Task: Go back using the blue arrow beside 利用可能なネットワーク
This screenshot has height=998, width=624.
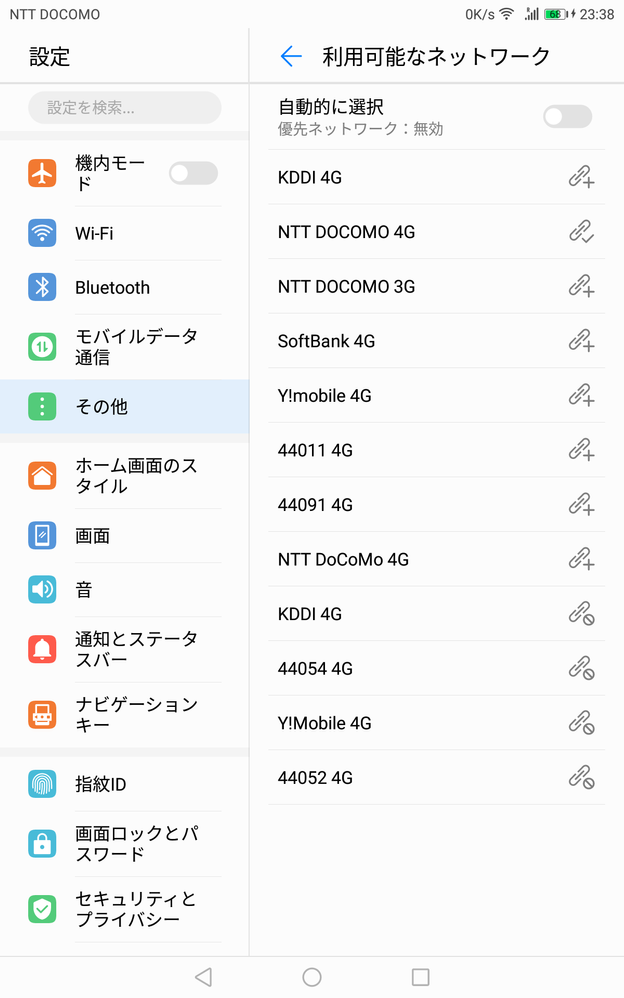Action: click(x=291, y=57)
